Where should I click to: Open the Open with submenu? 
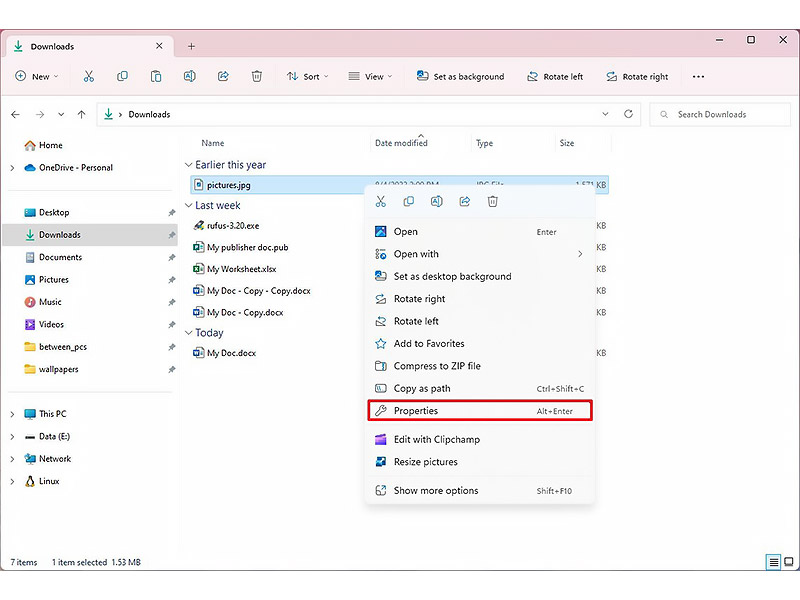[x=480, y=254]
